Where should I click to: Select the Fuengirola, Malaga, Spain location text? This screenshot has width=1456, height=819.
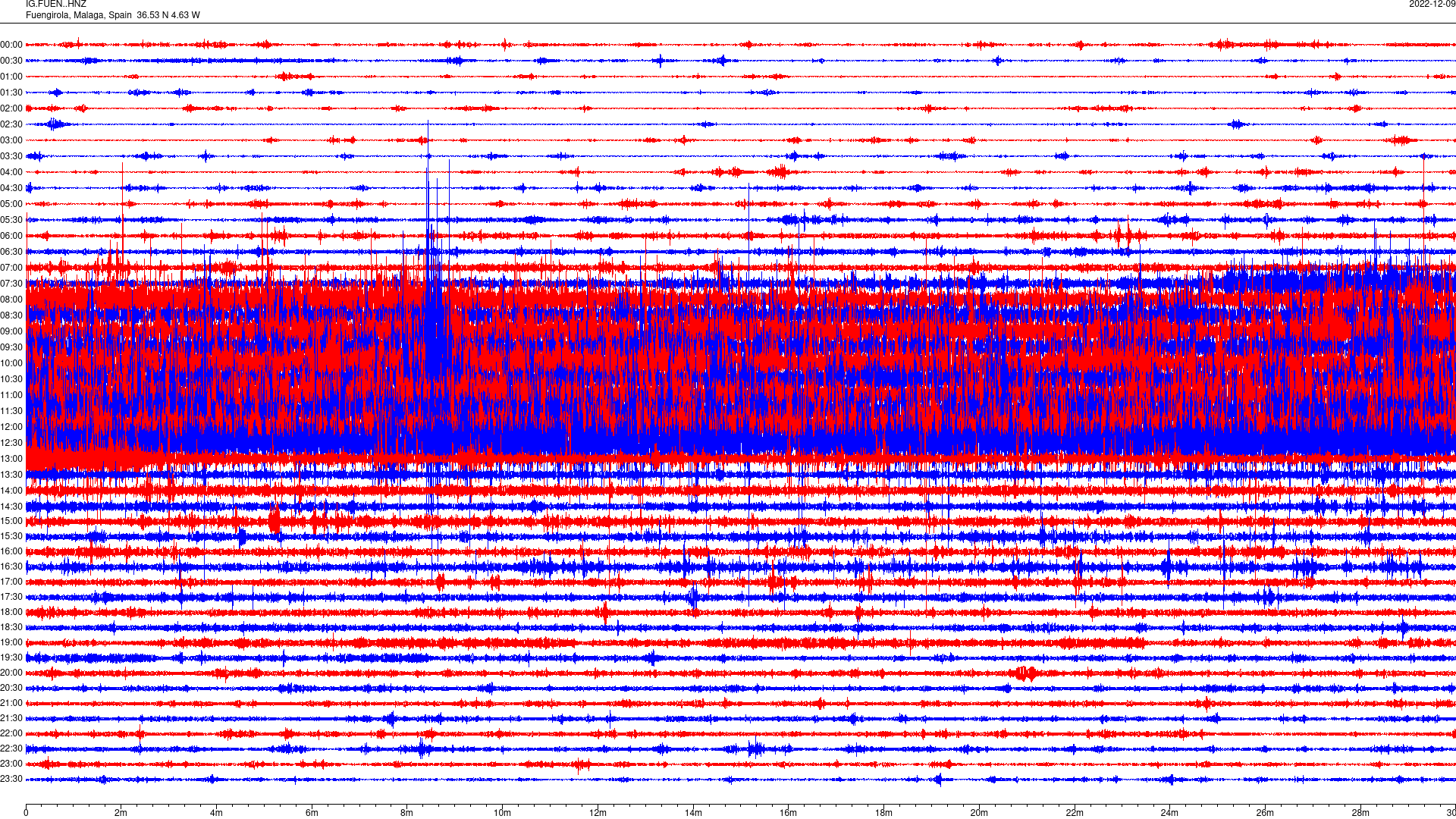point(79,15)
